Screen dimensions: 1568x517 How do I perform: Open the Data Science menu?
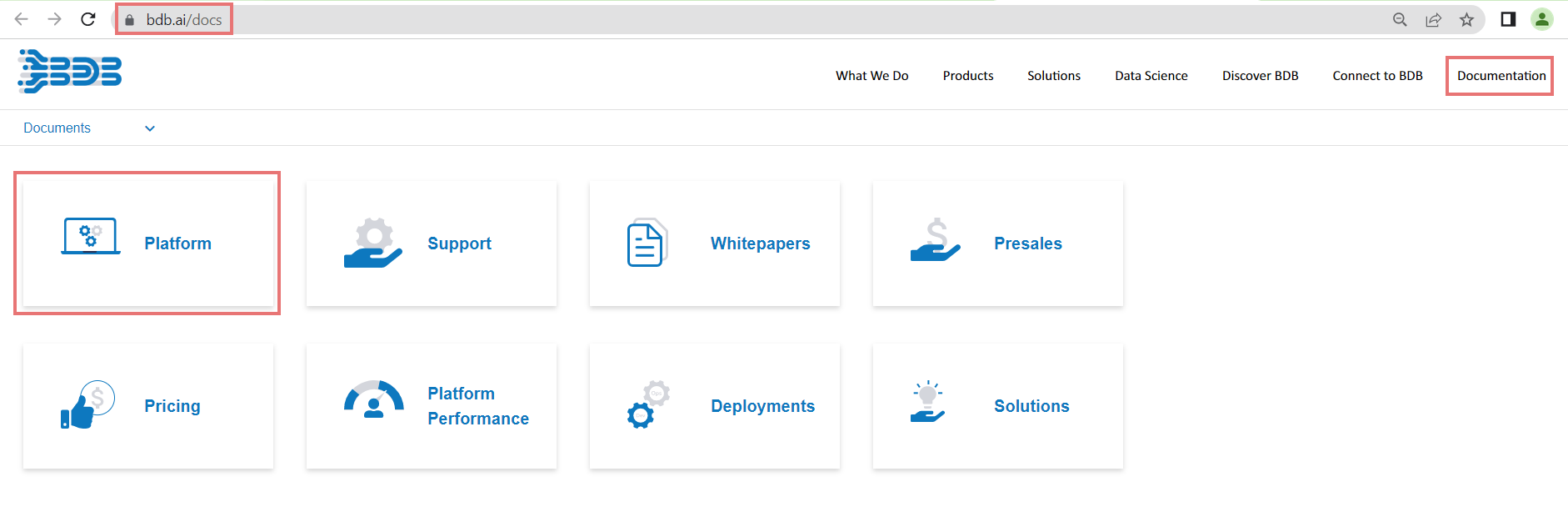[x=1151, y=76]
